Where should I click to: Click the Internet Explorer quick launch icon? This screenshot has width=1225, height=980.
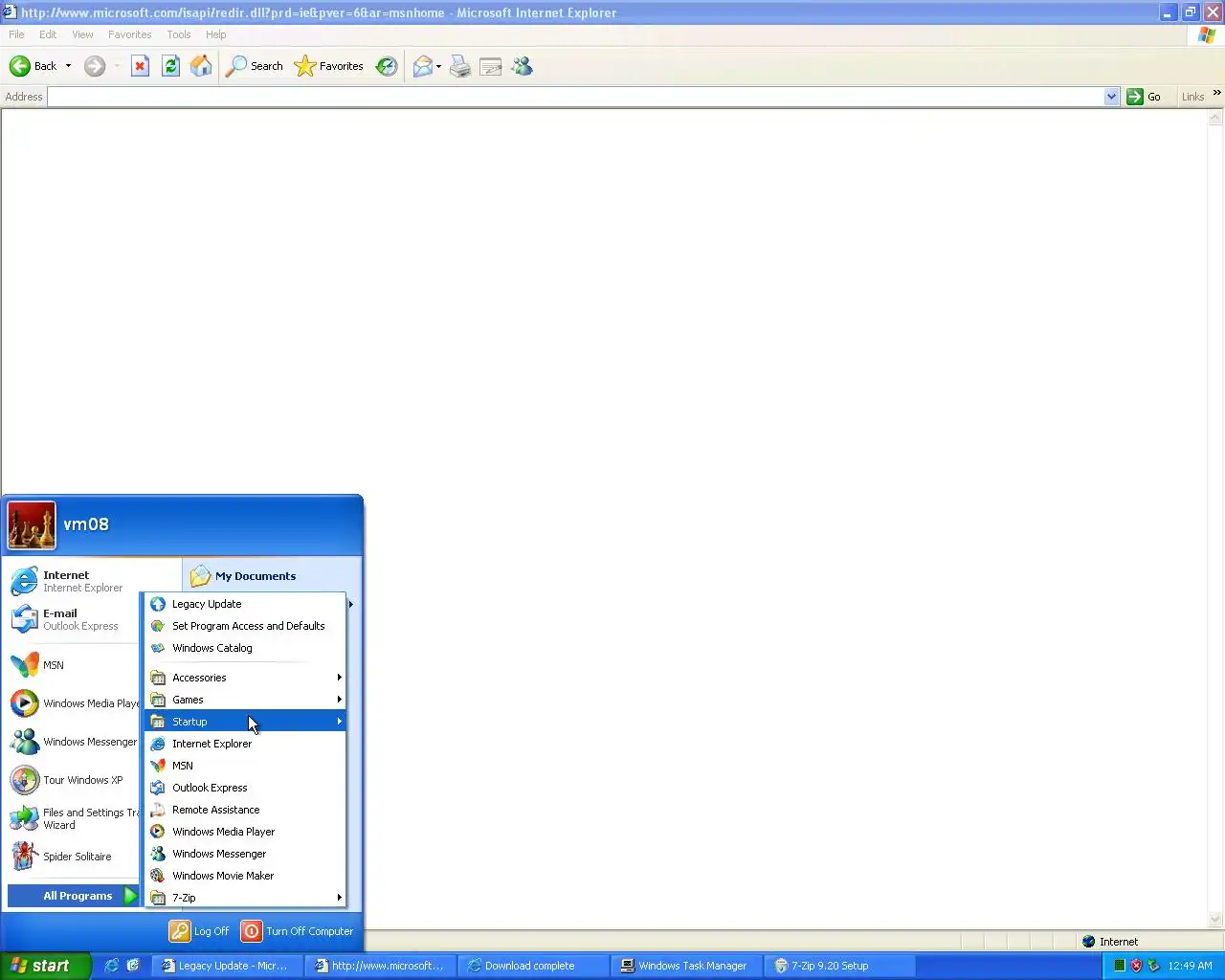(x=112, y=966)
